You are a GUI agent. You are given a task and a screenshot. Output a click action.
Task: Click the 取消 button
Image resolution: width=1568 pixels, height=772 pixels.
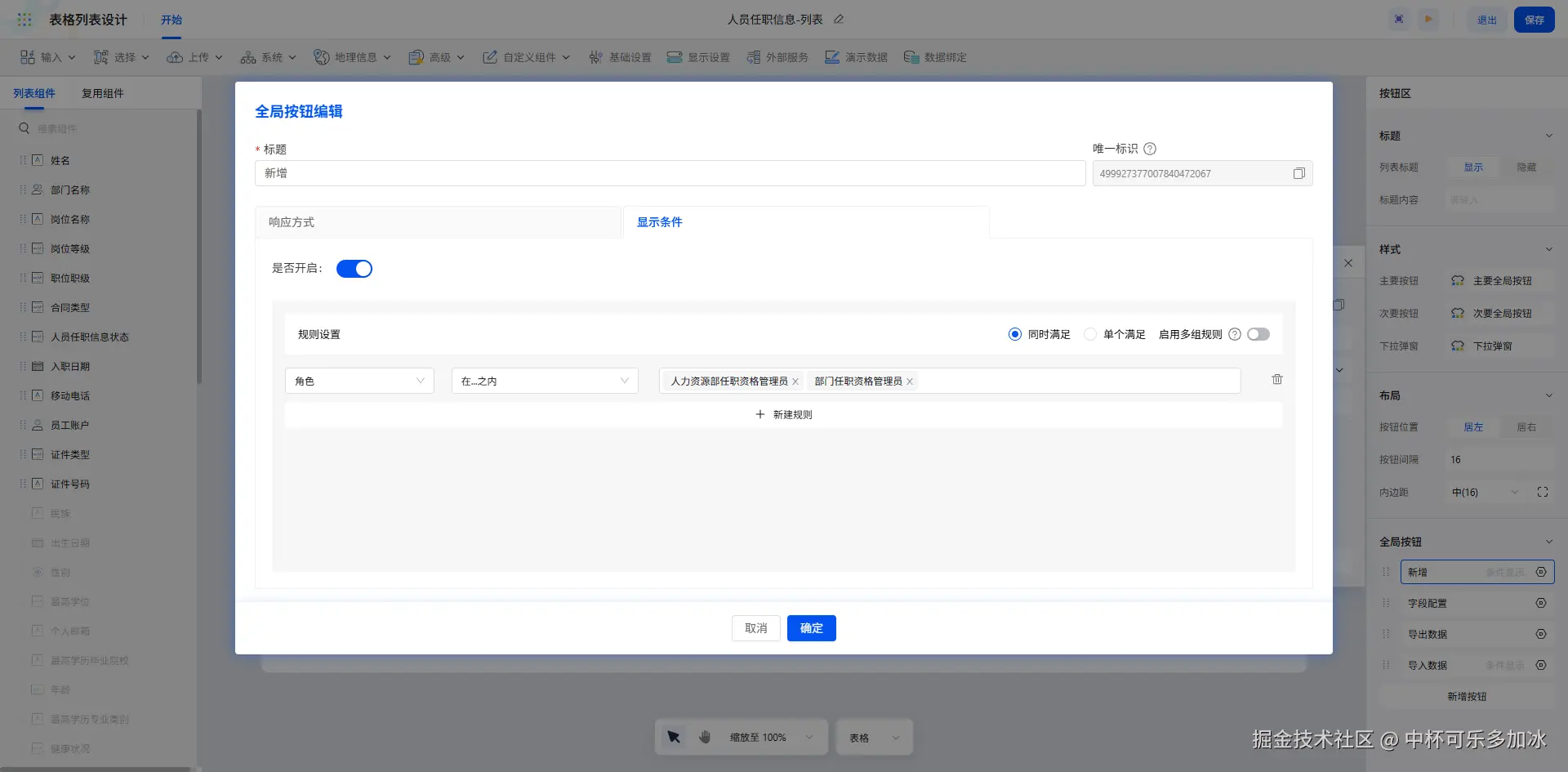pos(756,628)
